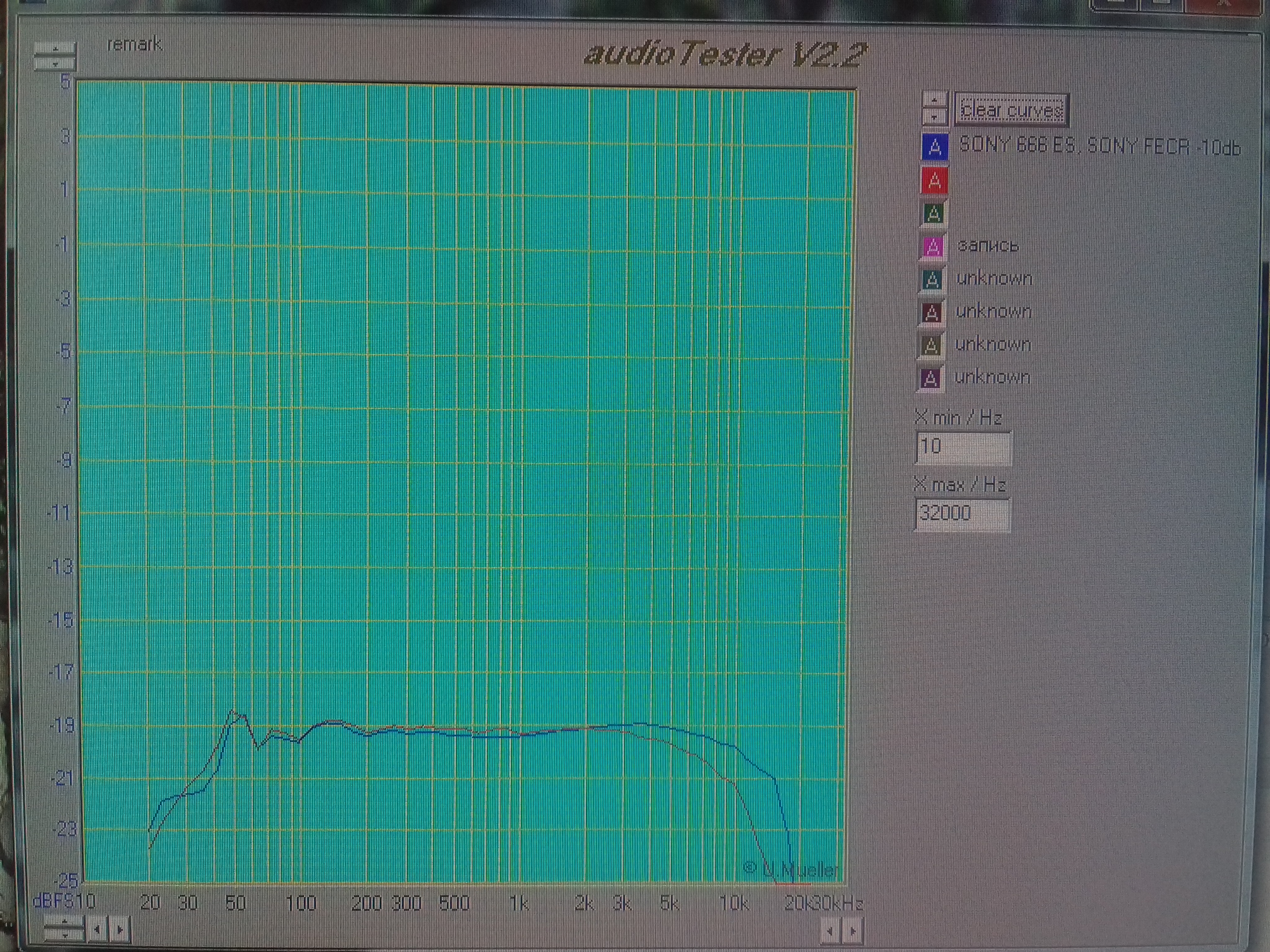Image resolution: width=1270 pixels, height=952 pixels.
Task: Click bottom-right scroll right arrow
Action: tap(853, 930)
